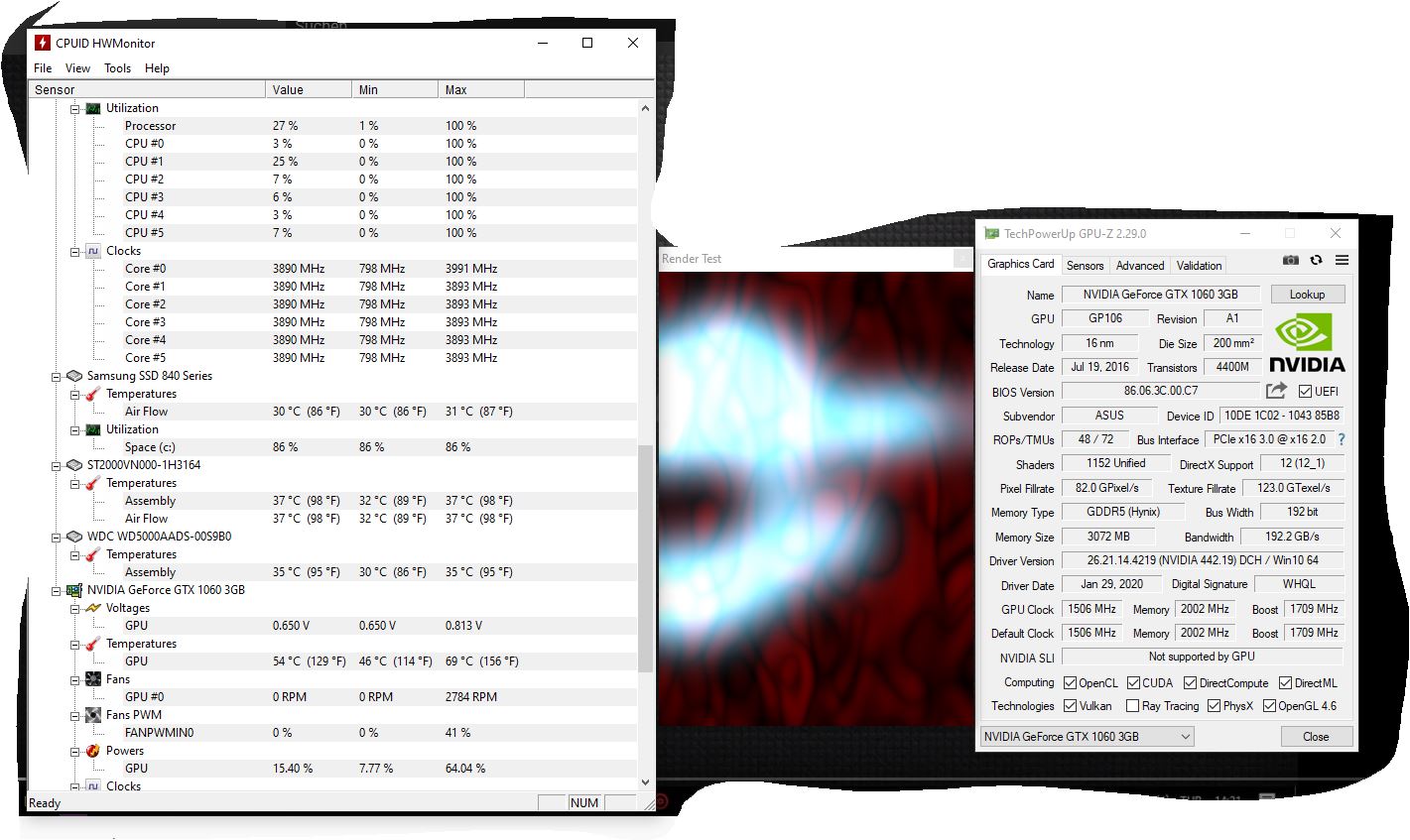The image size is (1410, 840).
Task: Click the Samsung SSD Utilization chart icon
Action: point(93,429)
